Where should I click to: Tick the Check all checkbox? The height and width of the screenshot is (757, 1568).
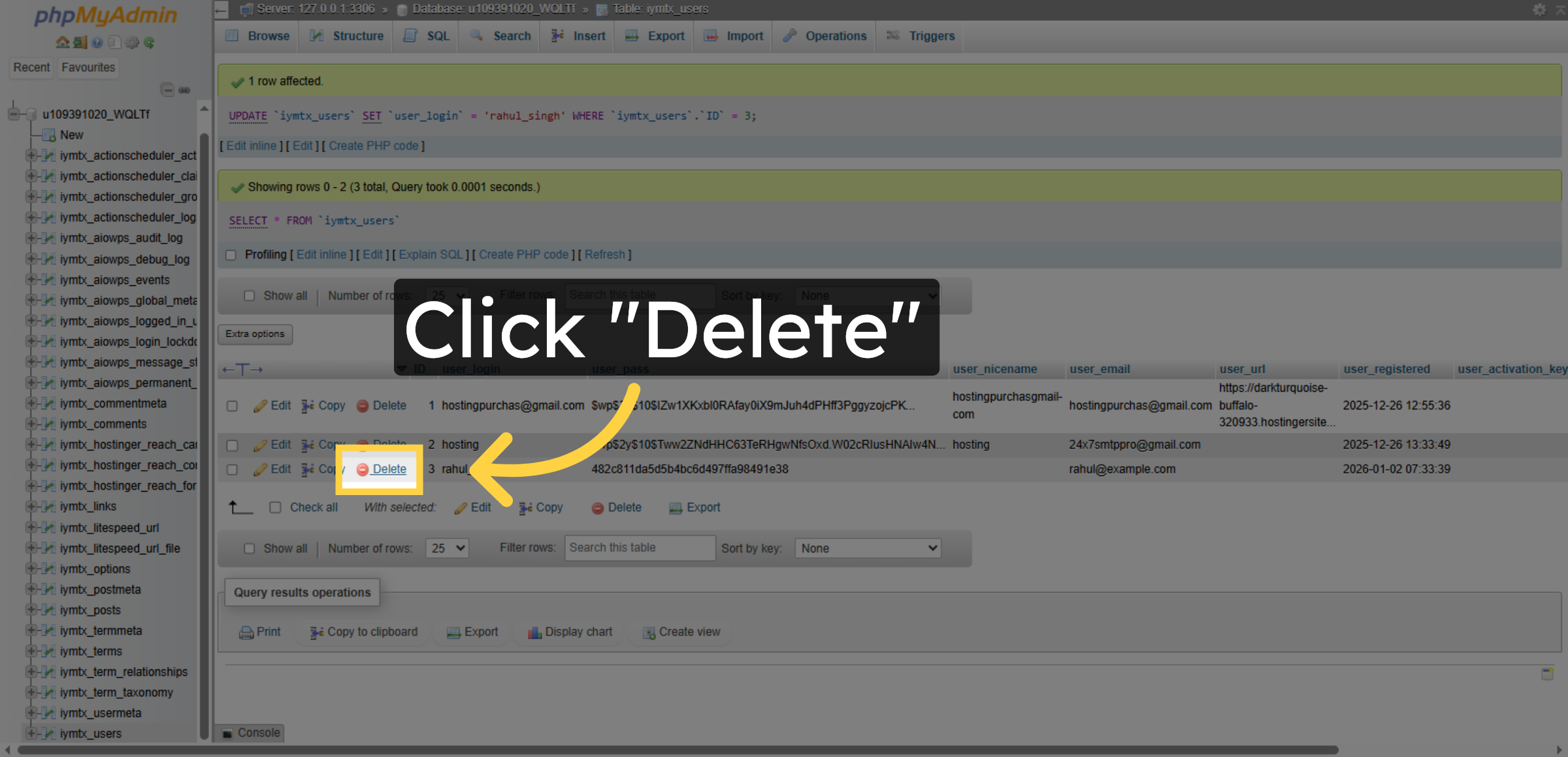[x=276, y=507]
